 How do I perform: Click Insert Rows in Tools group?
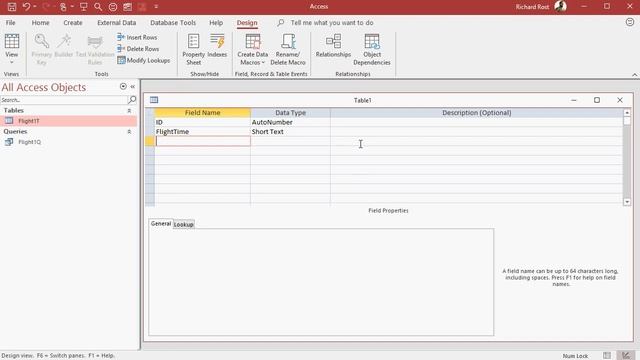[x=137, y=37]
